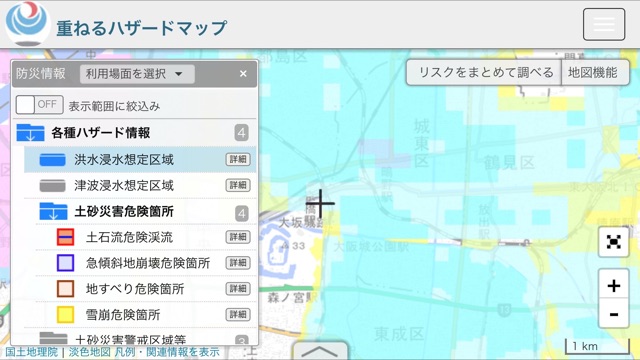Zoom in with the plus button

(613, 285)
